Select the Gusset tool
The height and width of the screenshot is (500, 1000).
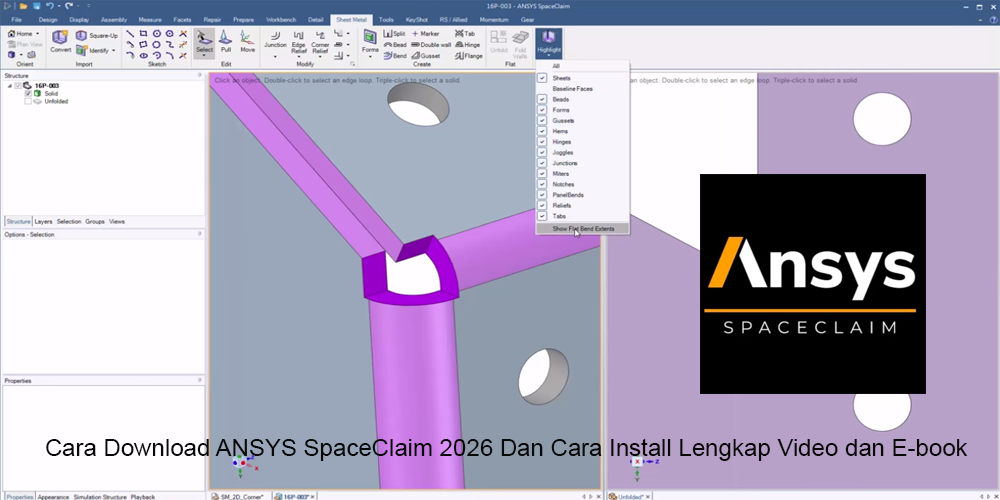pos(425,55)
